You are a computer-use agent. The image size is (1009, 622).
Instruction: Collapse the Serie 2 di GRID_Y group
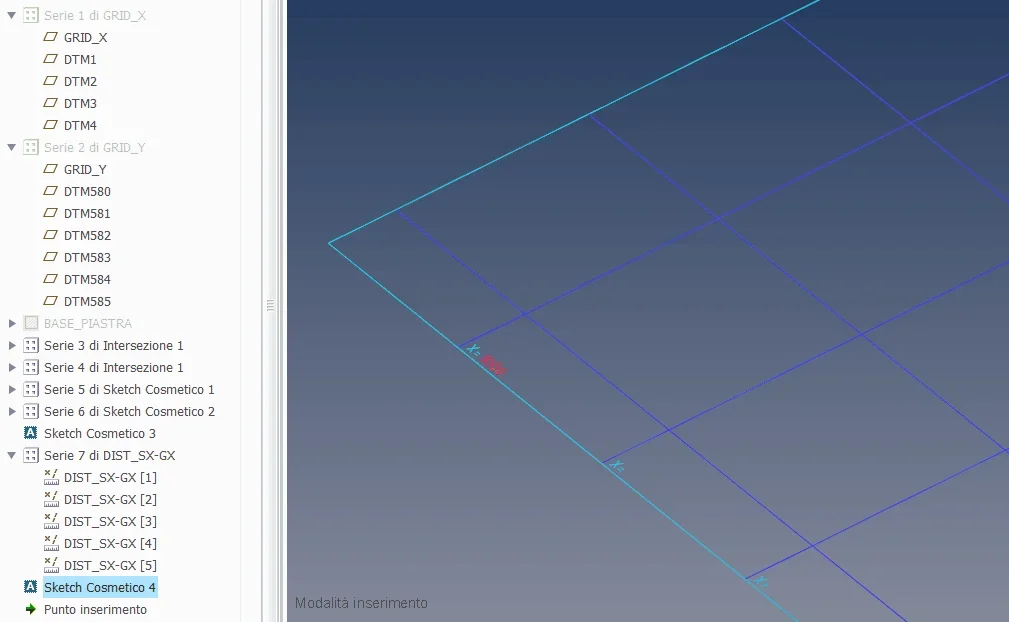pos(12,147)
